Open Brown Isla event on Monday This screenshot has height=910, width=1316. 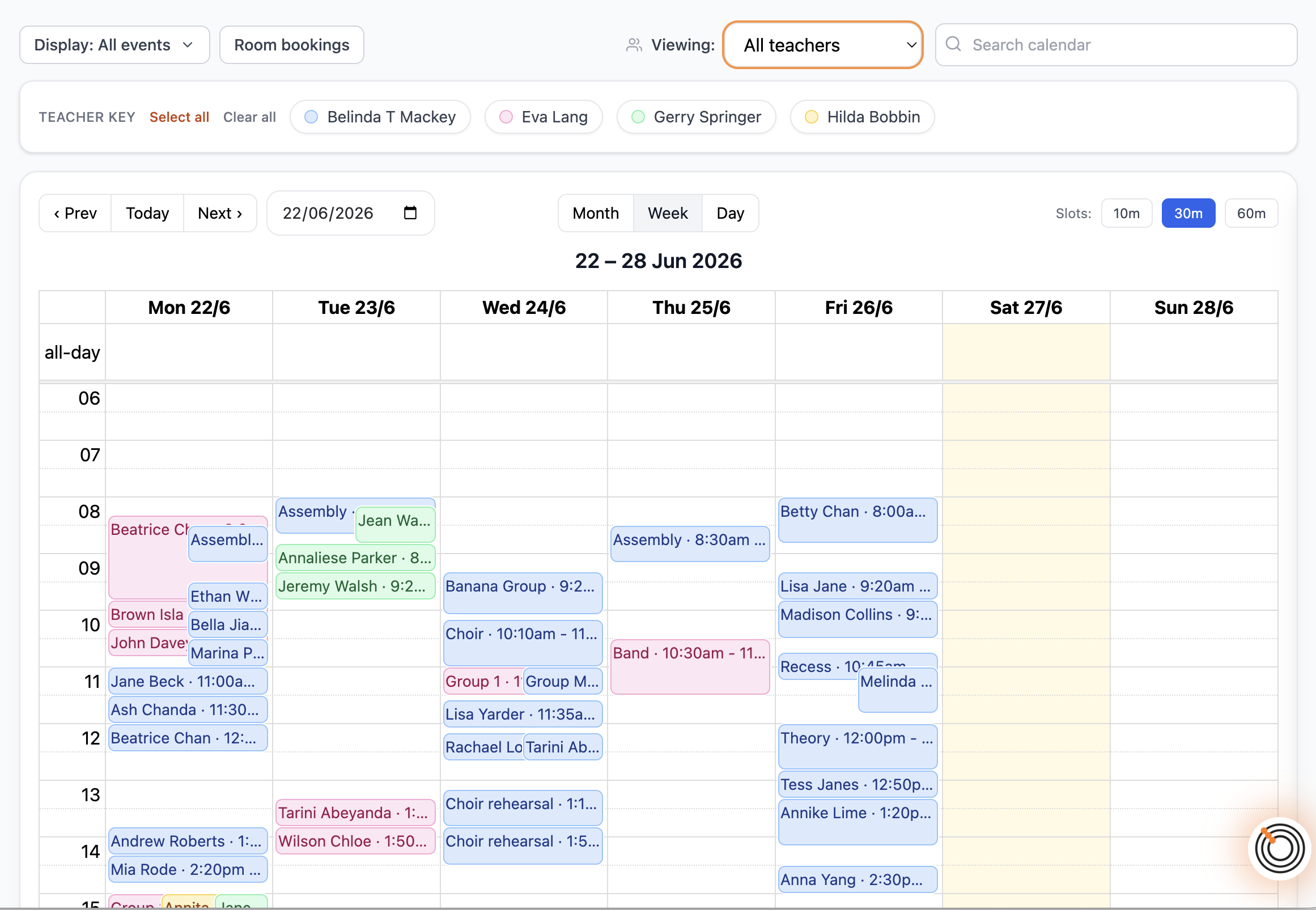tap(148, 615)
